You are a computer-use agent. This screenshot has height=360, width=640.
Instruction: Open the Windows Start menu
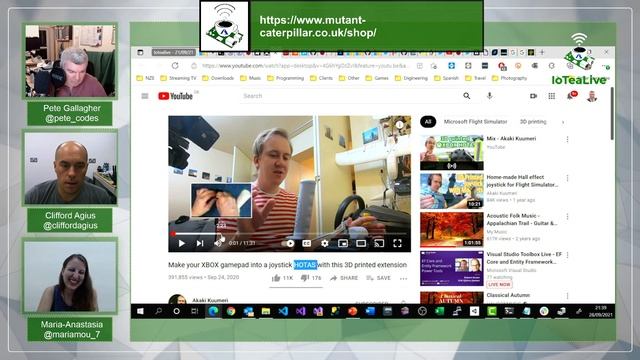(x=140, y=311)
